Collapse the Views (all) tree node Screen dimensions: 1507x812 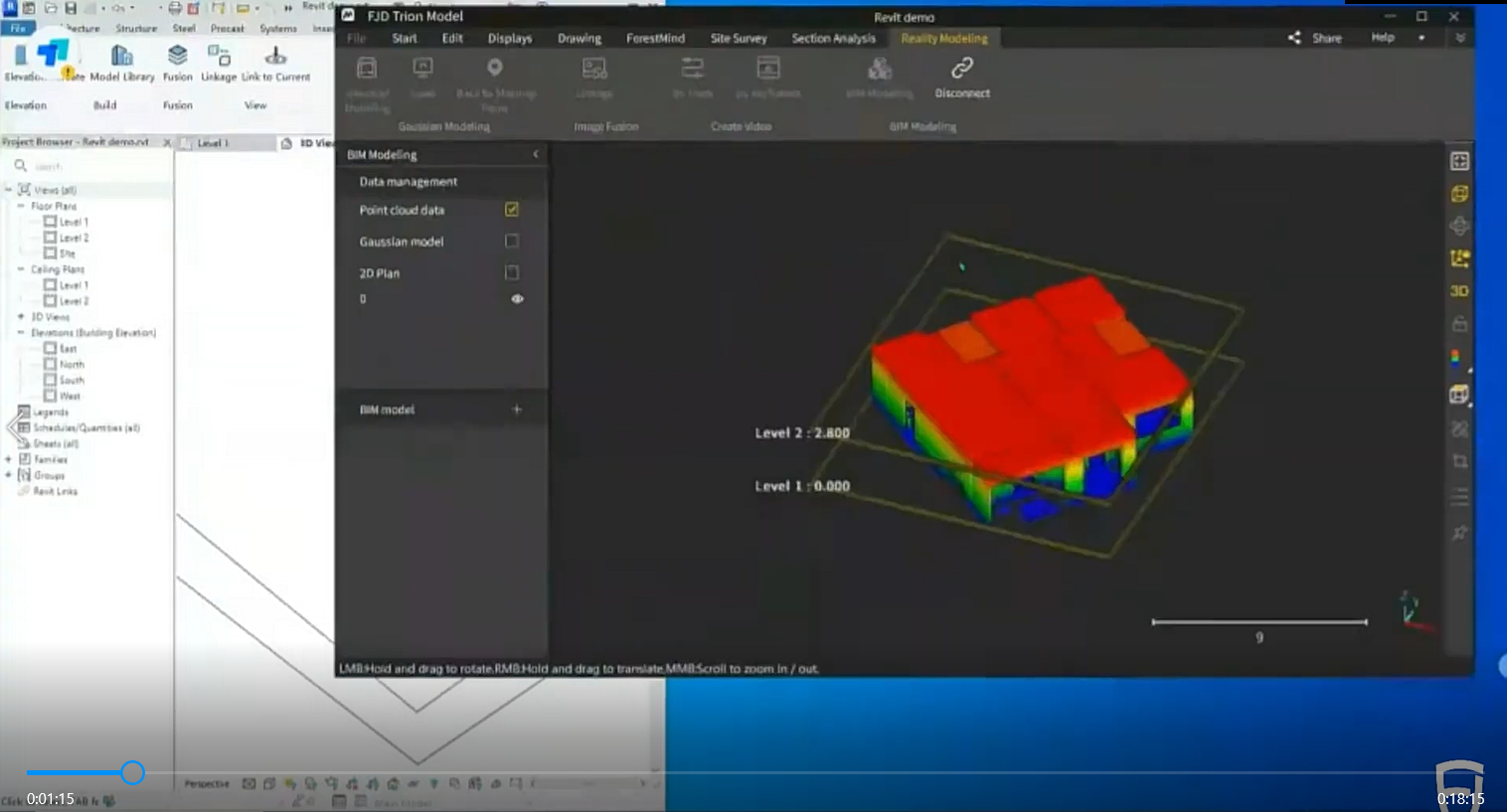tap(9, 189)
